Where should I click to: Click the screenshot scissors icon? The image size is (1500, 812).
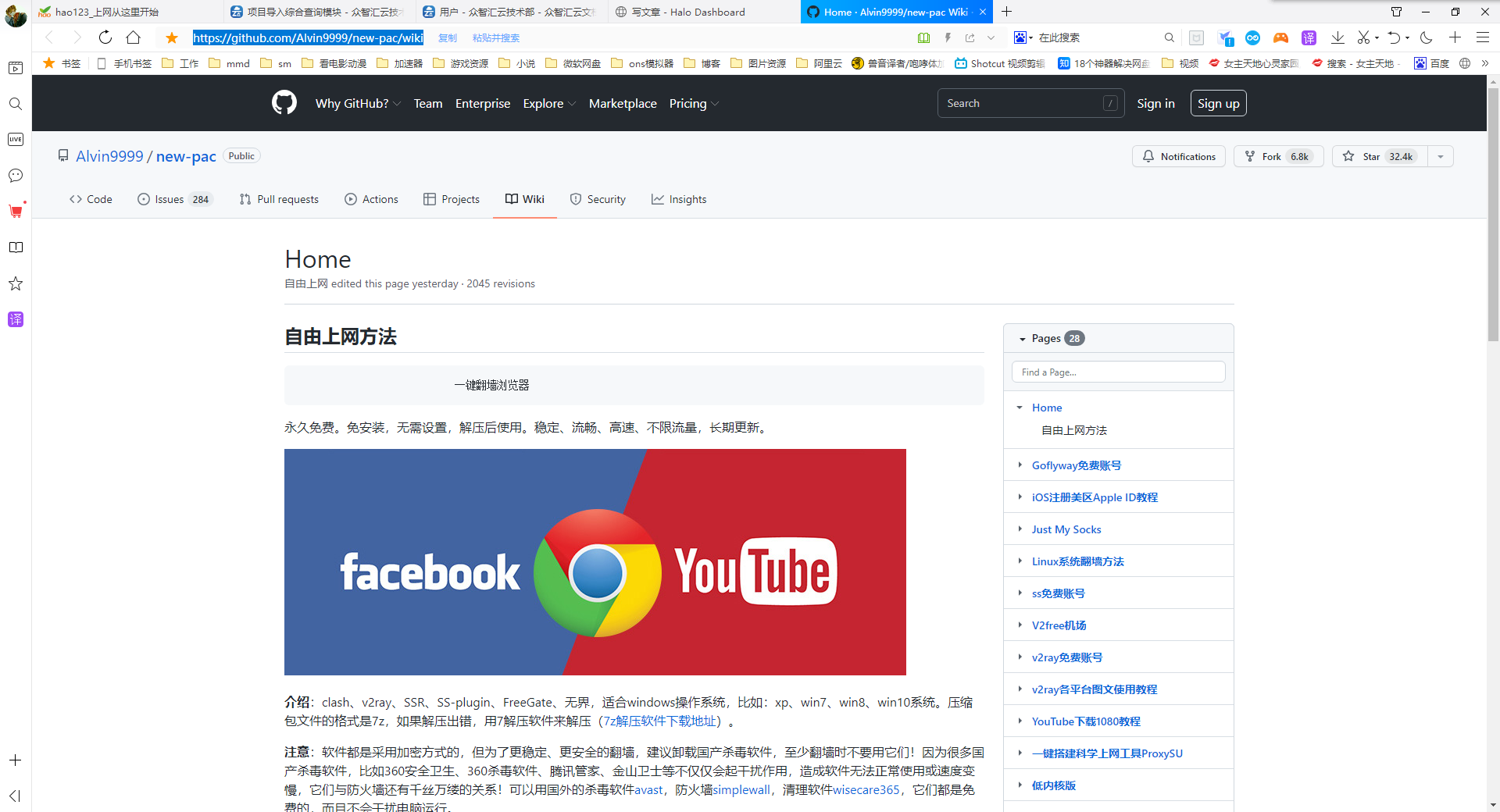click(x=1363, y=37)
